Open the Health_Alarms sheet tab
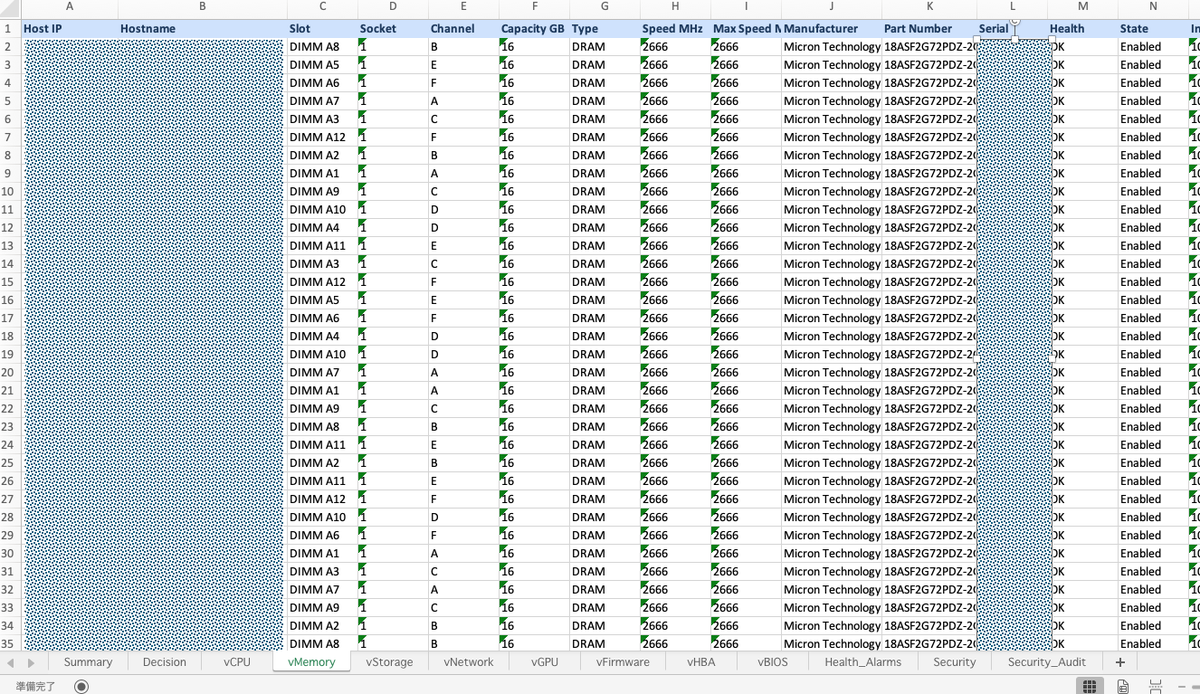Screen dimensions: 1200x694 [x=862, y=662]
